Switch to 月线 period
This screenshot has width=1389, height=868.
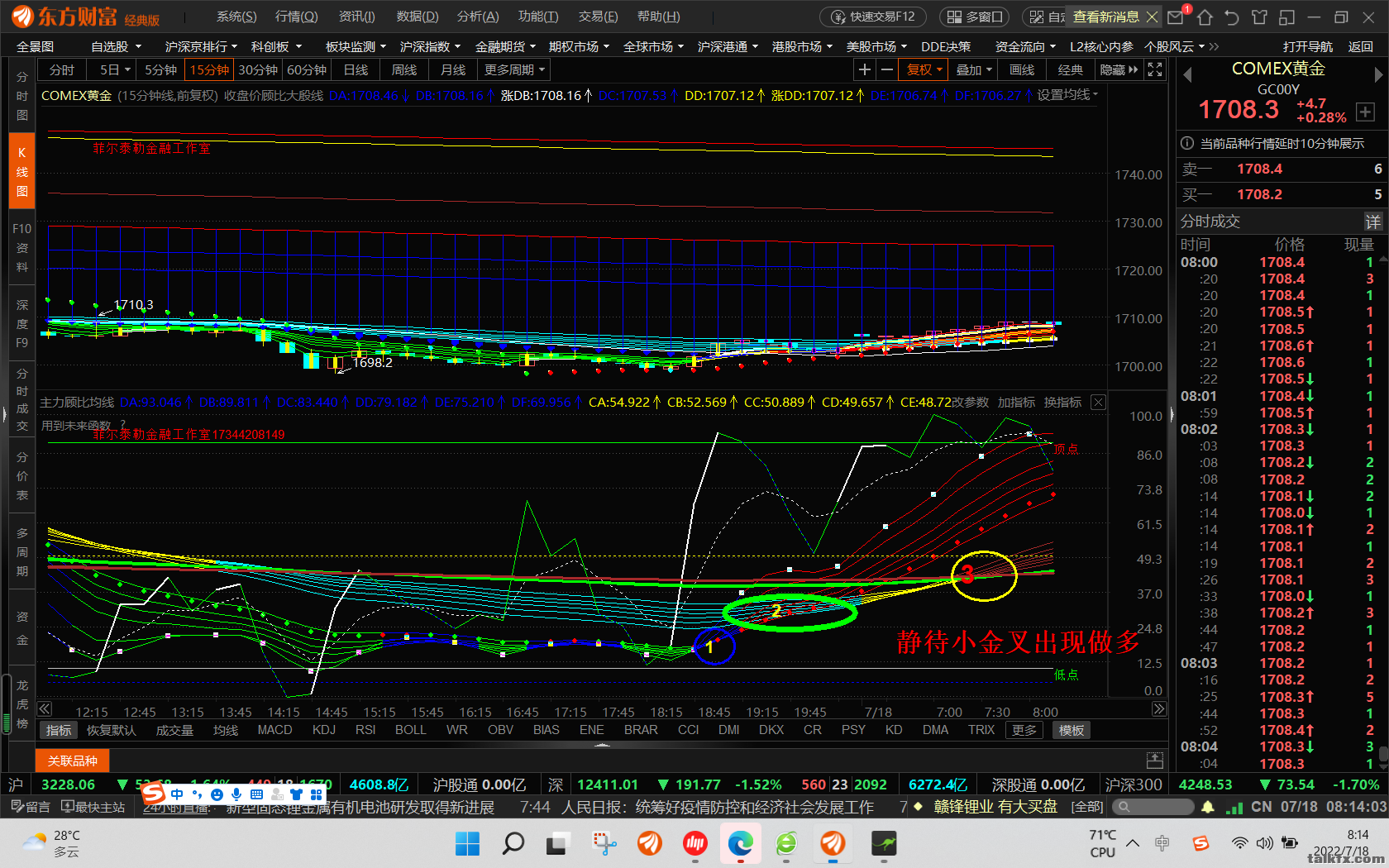pyautogui.click(x=452, y=70)
